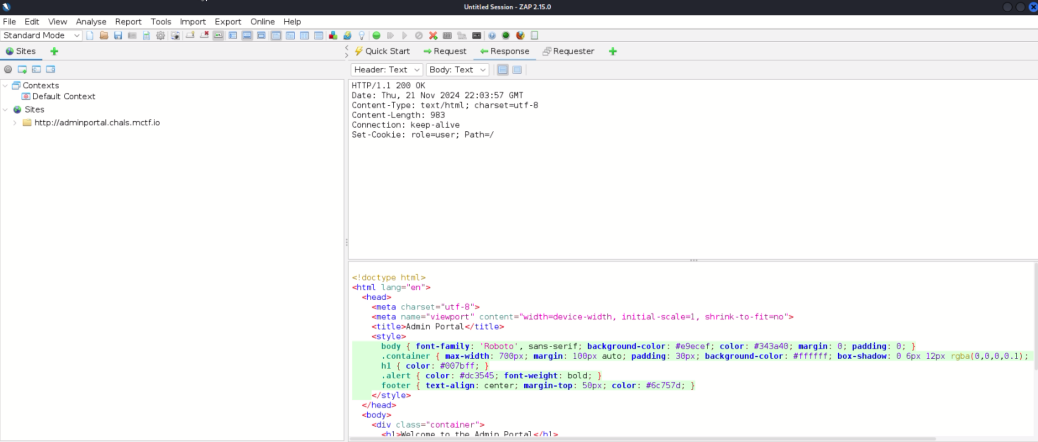Click the last document icon on main toolbar
The width and height of the screenshot is (1038, 442).
tap(534, 36)
